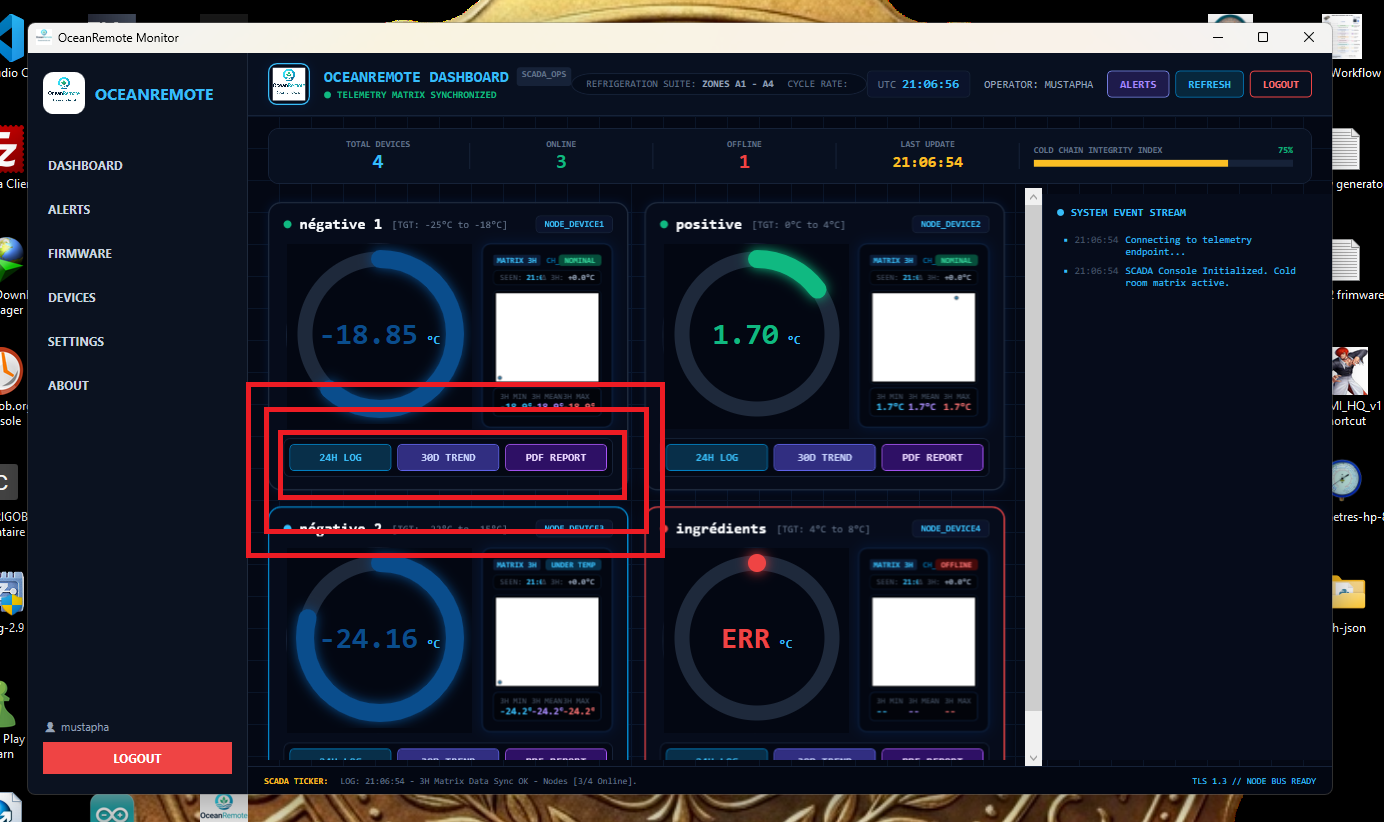Select the Visual Studio Code desktop icon
Screen dimensions: 1384x822
point(10,40)
